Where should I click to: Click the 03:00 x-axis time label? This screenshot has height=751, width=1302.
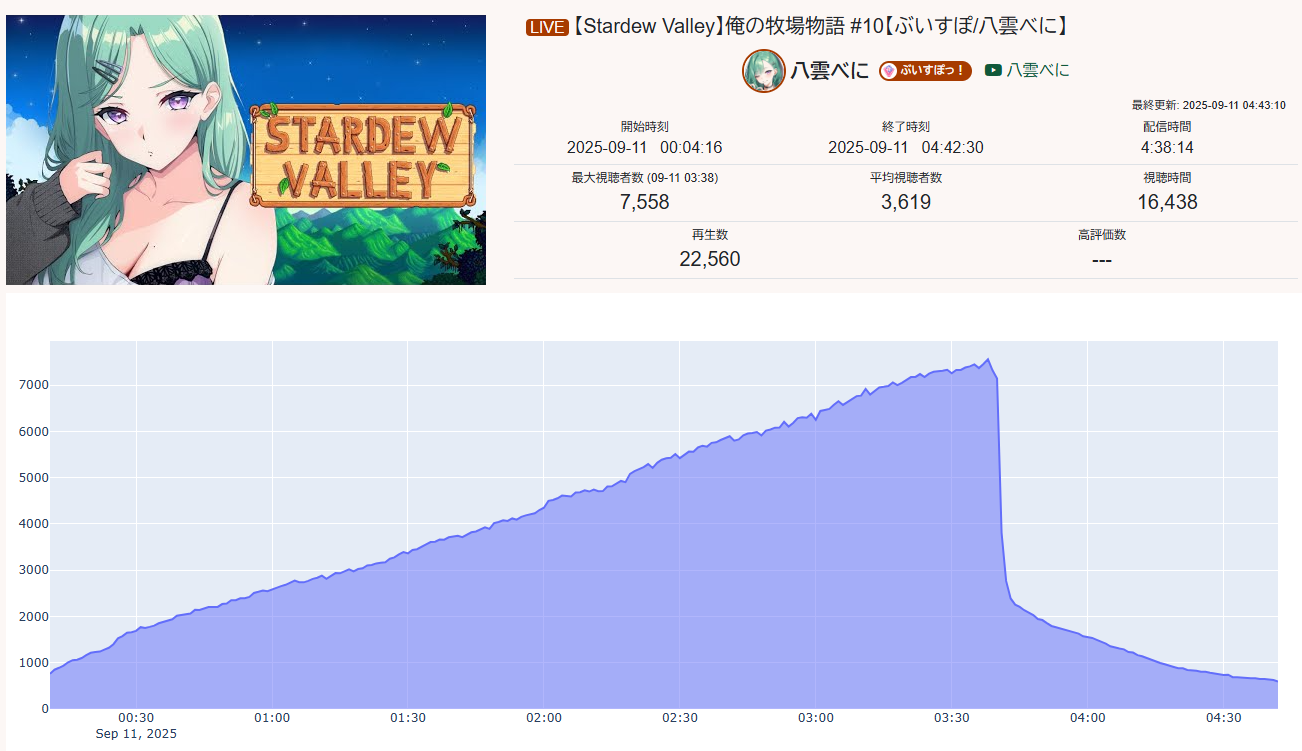click(x=816, y=718)
